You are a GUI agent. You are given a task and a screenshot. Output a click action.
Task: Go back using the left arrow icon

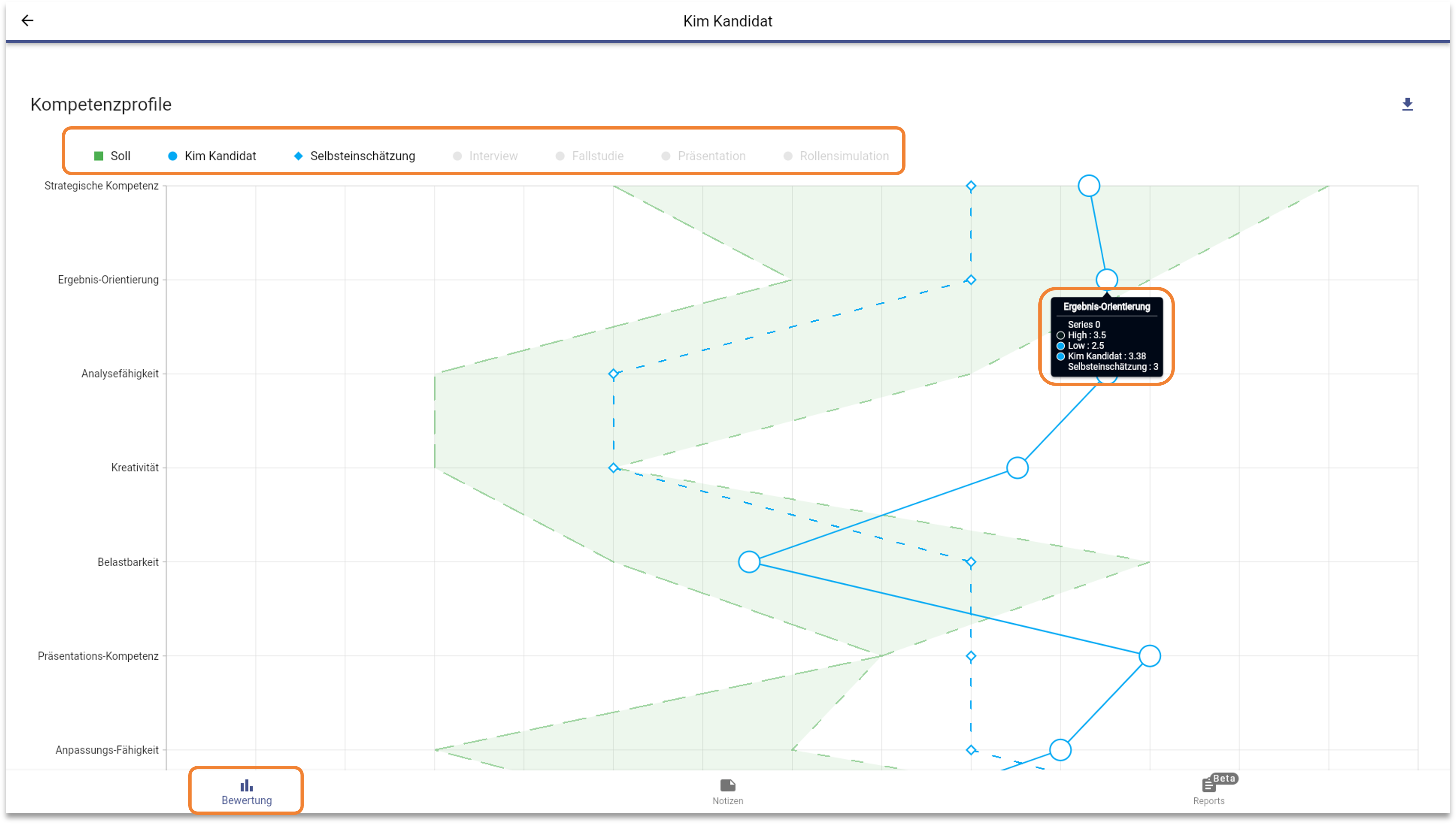tap(27, 21)
